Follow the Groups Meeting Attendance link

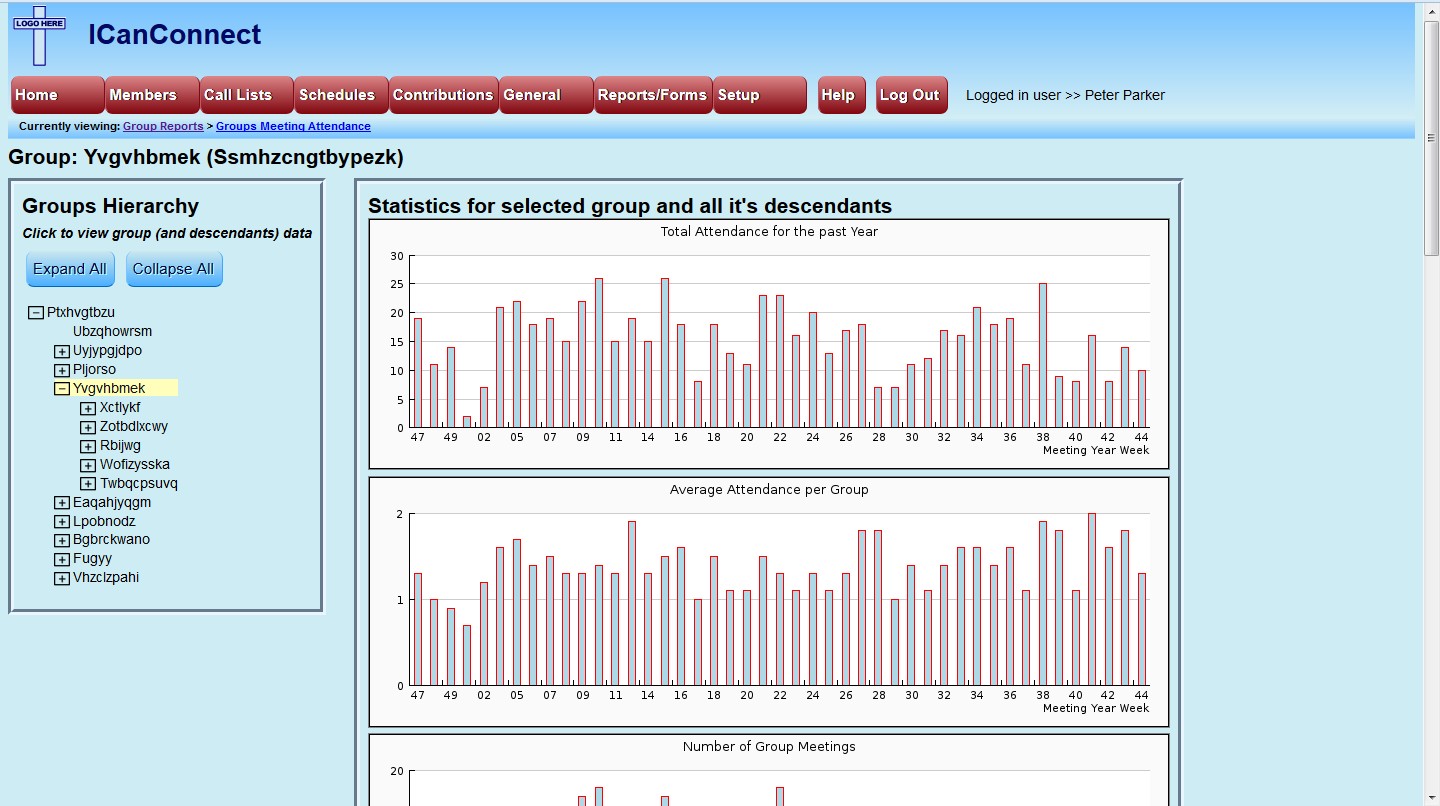(293, 127)
